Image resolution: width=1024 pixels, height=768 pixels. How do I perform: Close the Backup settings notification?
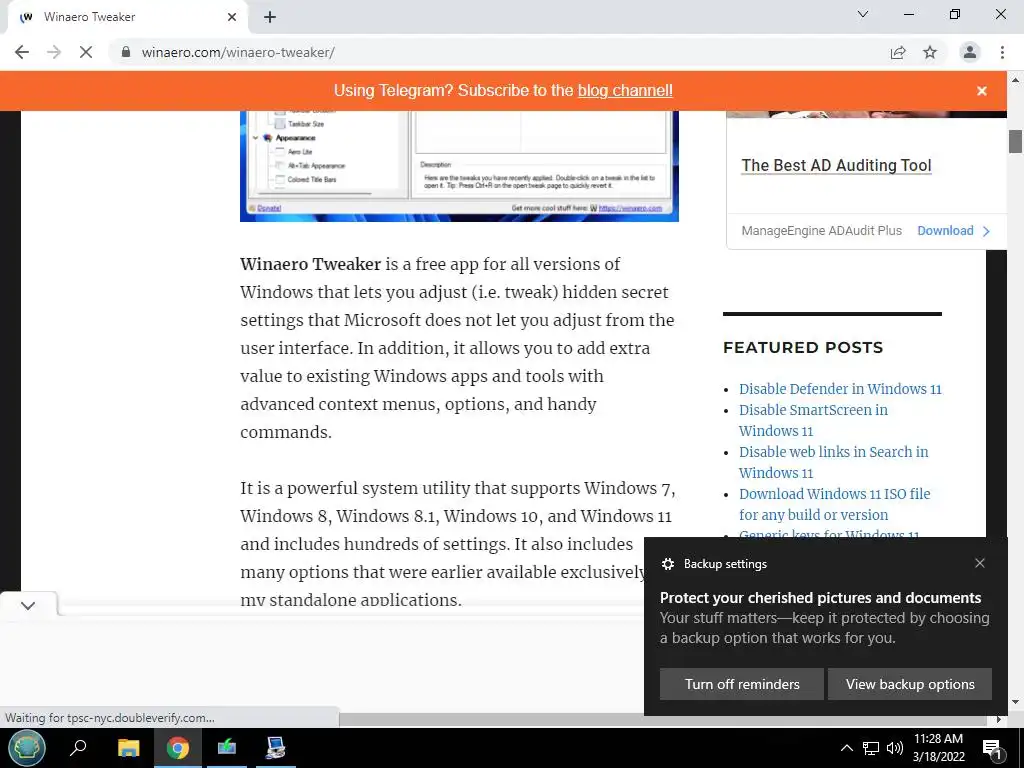[x=980, y=563]
